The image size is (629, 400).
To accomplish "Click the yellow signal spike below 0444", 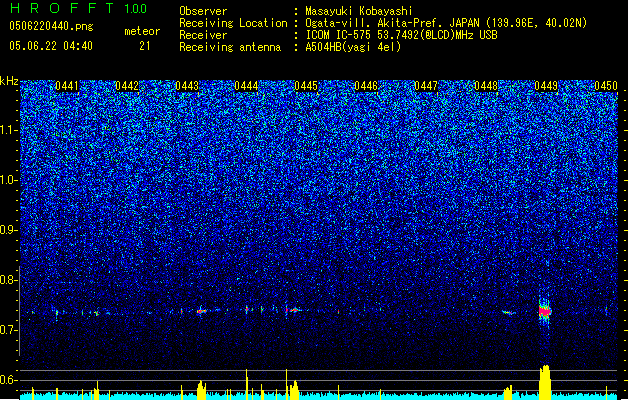I will (x=247, y=384).
